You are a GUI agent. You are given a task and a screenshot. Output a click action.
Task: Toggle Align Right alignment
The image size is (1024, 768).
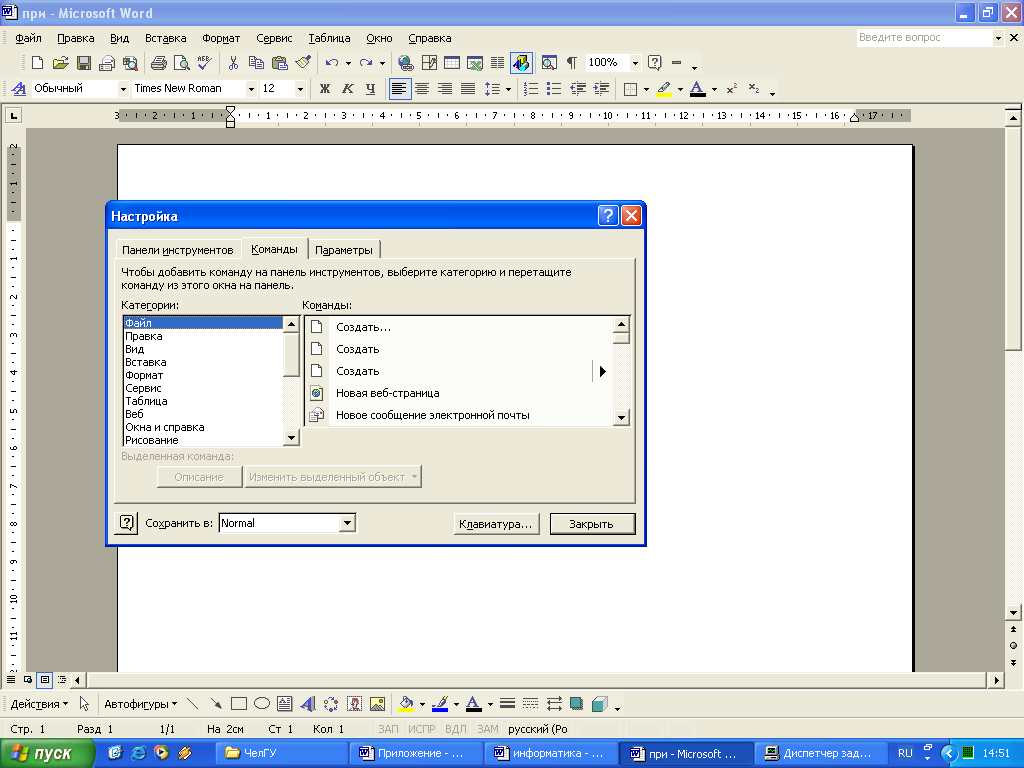(445, 89)
